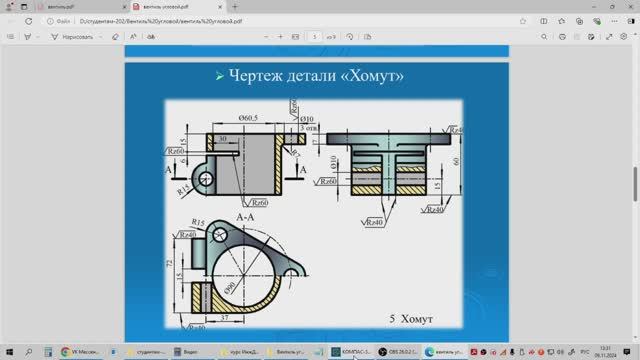
Task: View the file info icon in address bar
Action: (50, 21)
